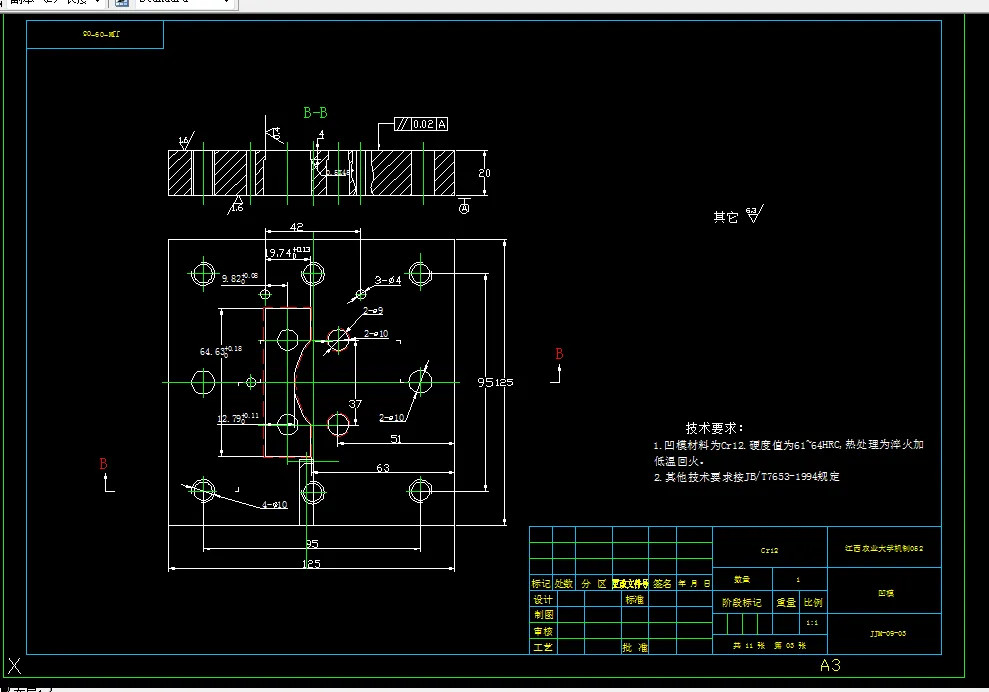This screenshot has height=692, width=989.
Task: Select the 年 月 日 header cell
Action: (694, 584)
